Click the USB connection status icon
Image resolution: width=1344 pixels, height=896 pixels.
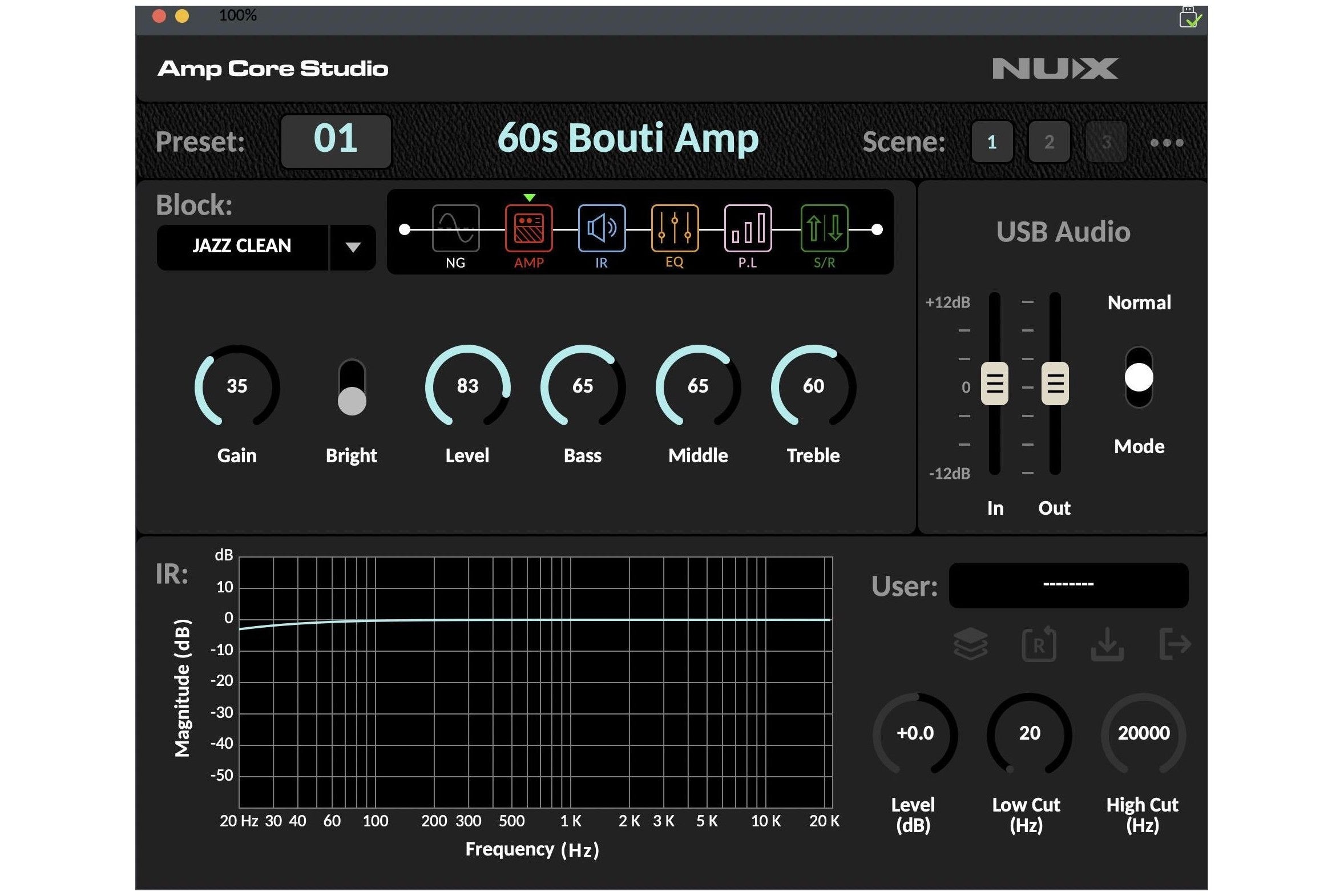pos(1190,17)
